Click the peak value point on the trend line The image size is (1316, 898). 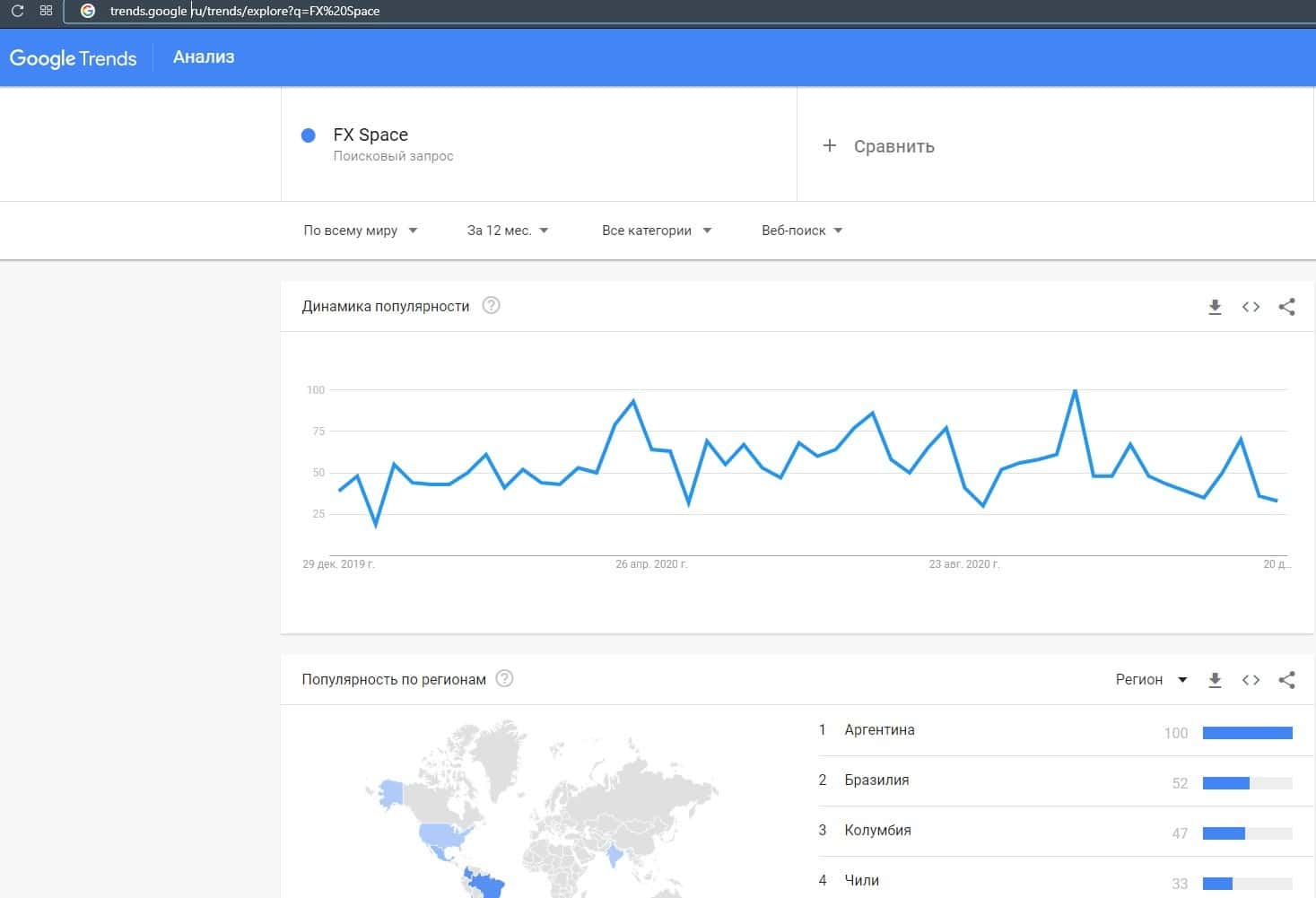click(1075, 390)
